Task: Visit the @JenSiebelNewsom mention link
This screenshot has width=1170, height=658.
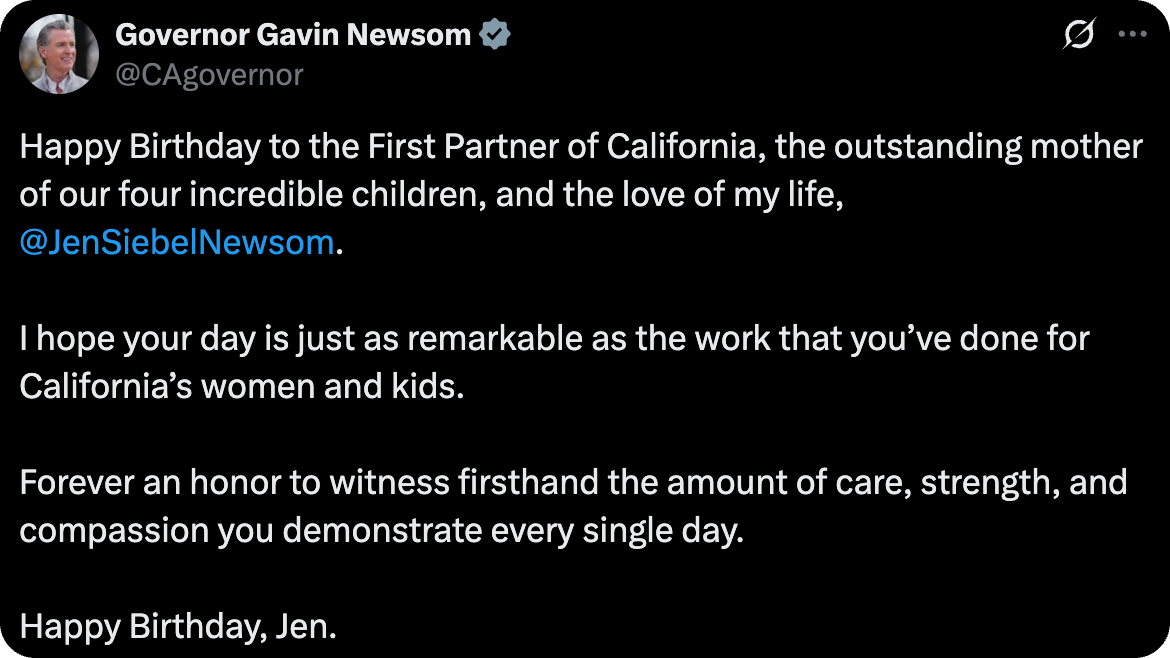Action: click(x=176, y=242)
